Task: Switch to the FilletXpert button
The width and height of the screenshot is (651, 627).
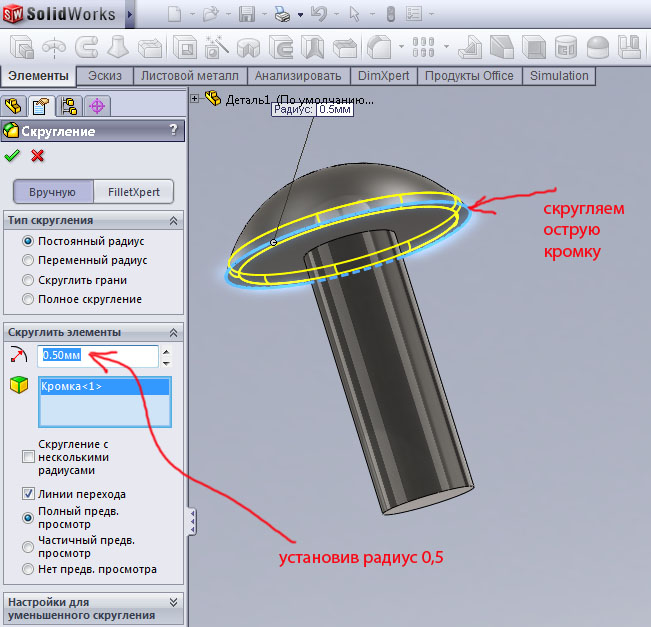Action: click(x=133, y=192)
